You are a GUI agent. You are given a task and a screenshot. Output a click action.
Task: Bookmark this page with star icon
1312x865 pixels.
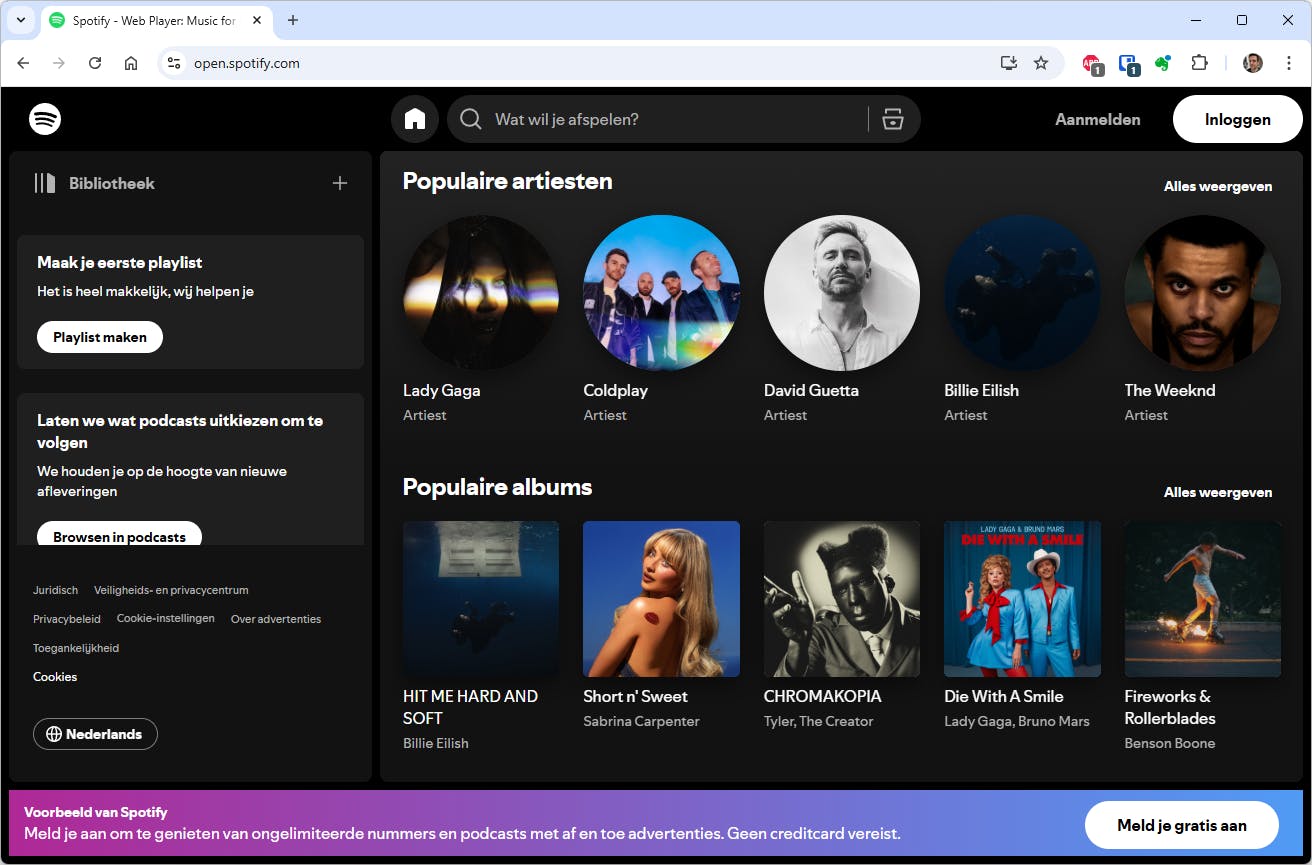click(x=1041, y=63)
